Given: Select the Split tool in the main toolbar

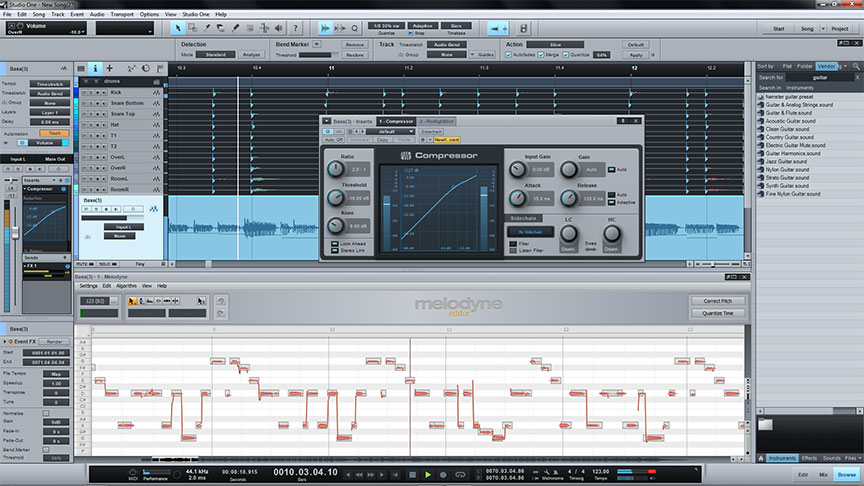Looking at the screenshot, I should pyautogui.click(x=207, y=28).
